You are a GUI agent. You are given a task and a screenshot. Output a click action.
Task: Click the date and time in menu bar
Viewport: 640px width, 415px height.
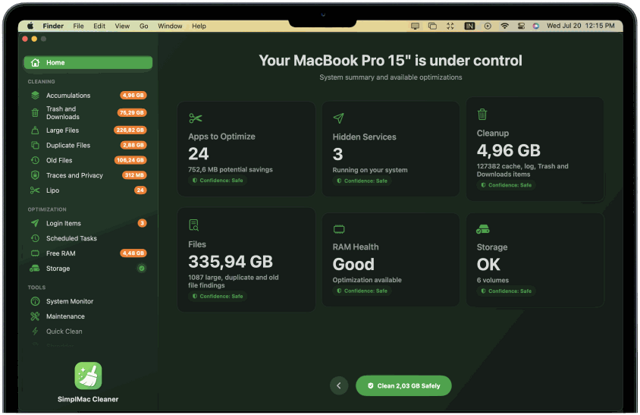coord(580,26)
